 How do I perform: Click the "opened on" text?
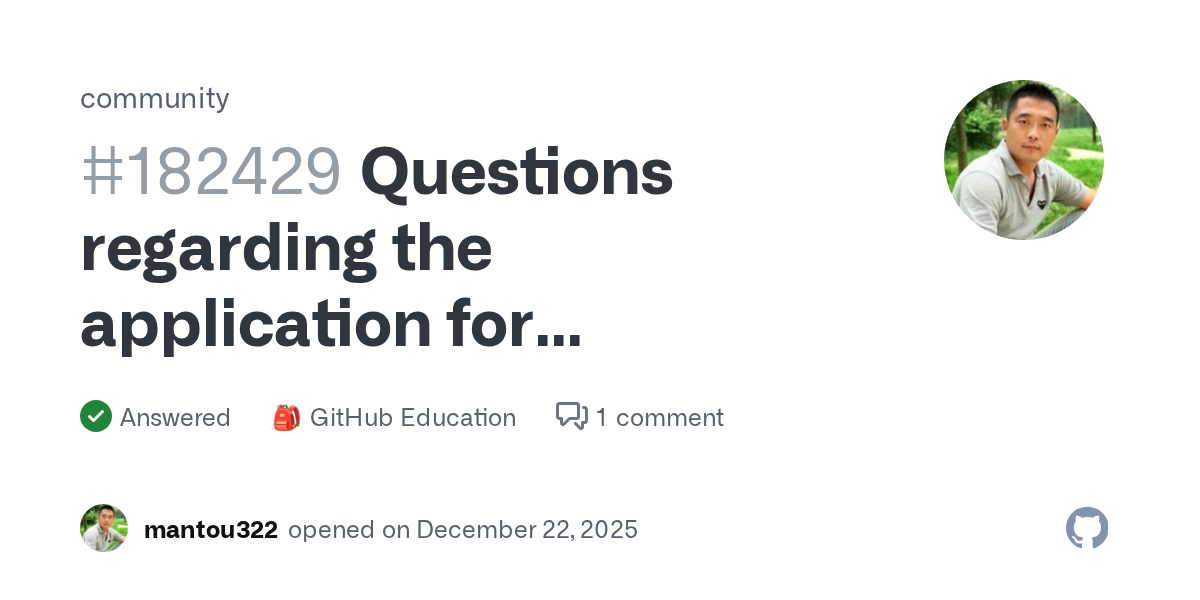click(x=349, y=529)
